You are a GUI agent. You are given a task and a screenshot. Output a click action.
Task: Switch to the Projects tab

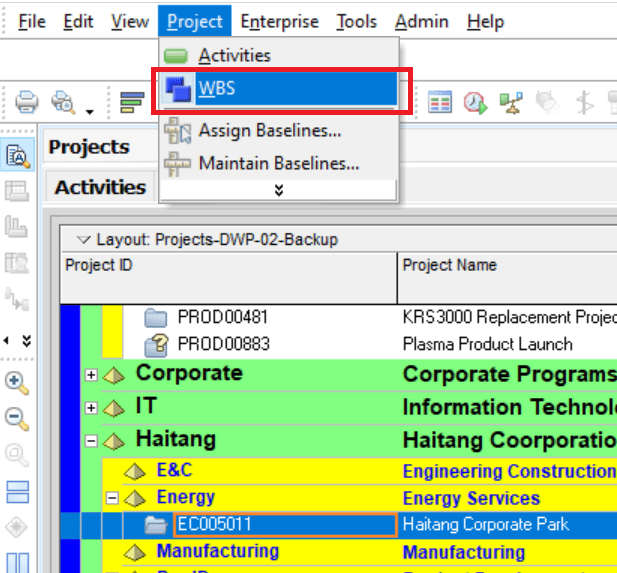coord(89,147)
